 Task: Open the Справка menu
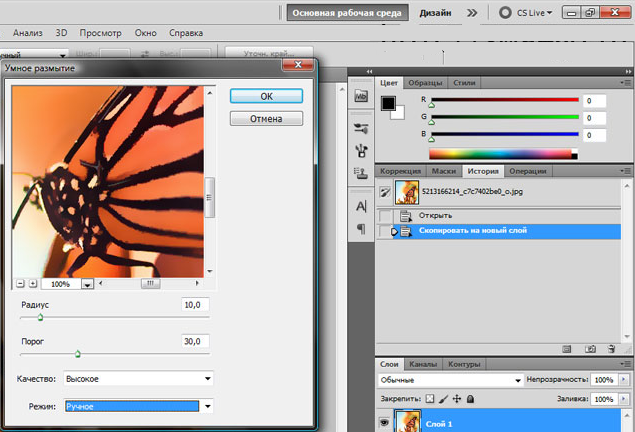click(186, 33)
